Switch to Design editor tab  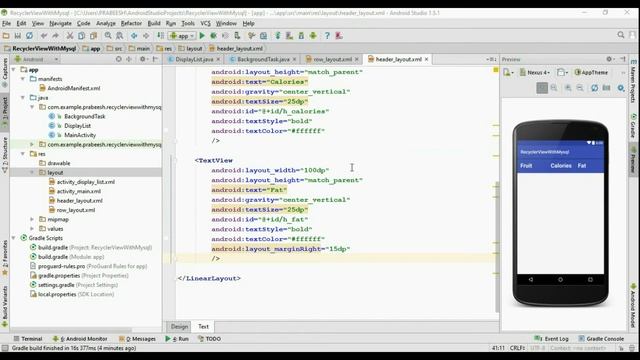179,327
